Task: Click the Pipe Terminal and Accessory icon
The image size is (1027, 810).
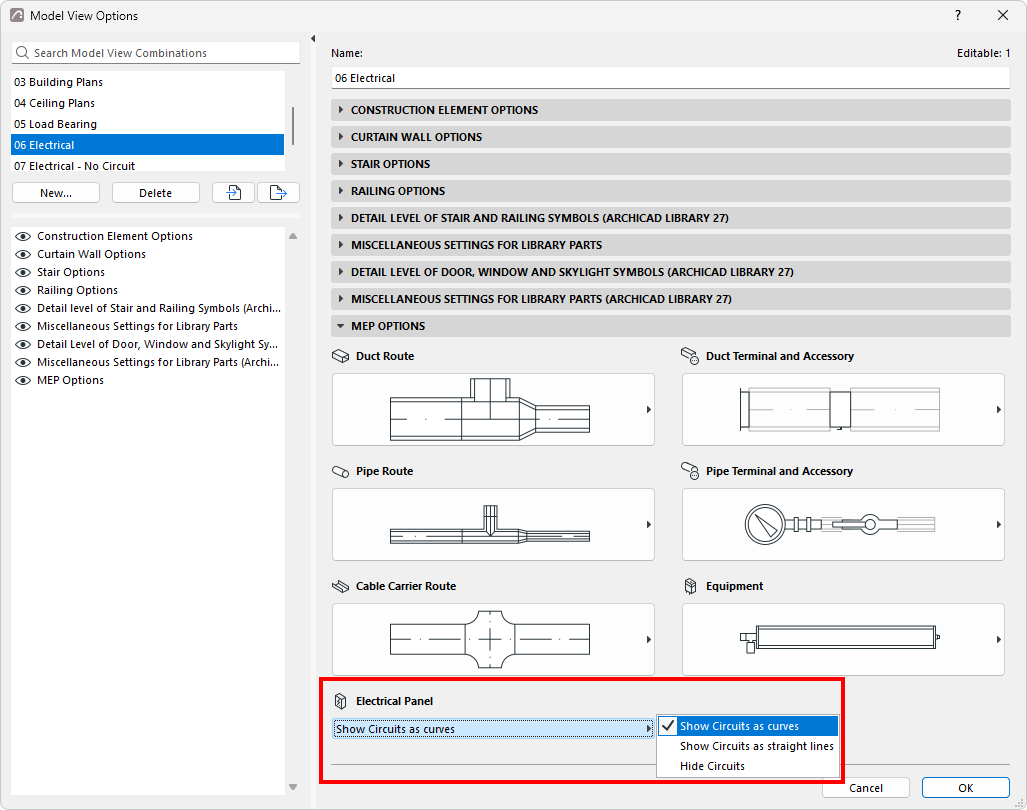Action: pyautogui.click(x=690, y=471)
